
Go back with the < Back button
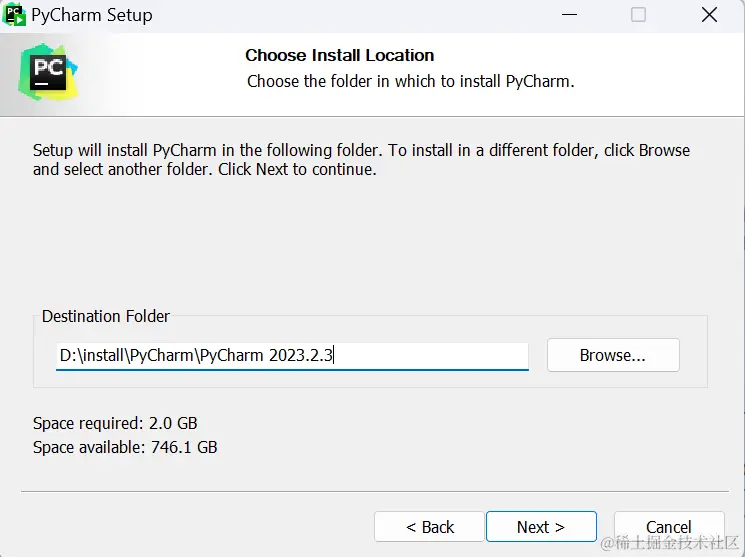click(x=430, y=527)
